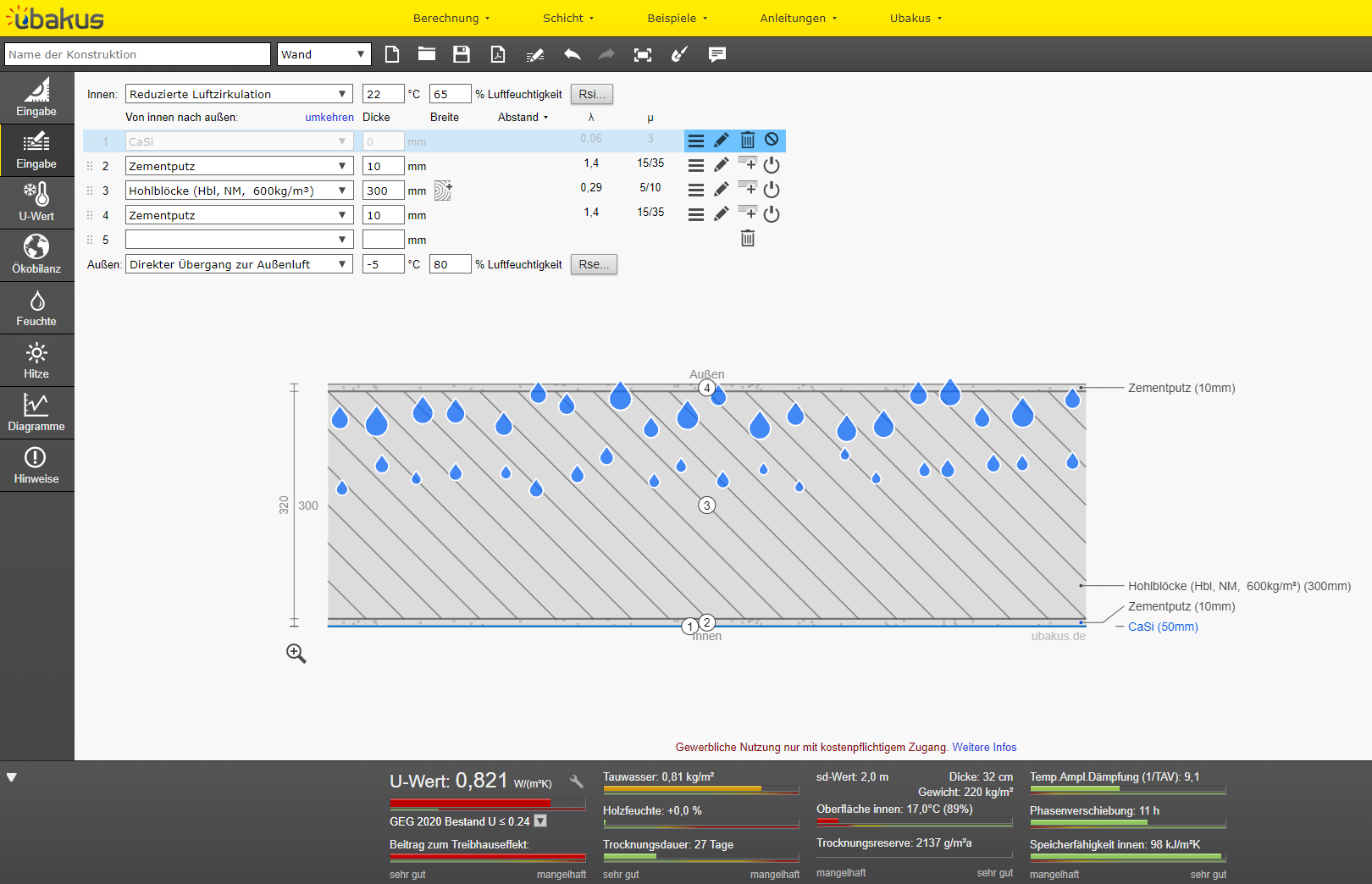This screenshot has width=1372, height=884.
Task: Export construction as PDF
Action: tap(498, 54)
